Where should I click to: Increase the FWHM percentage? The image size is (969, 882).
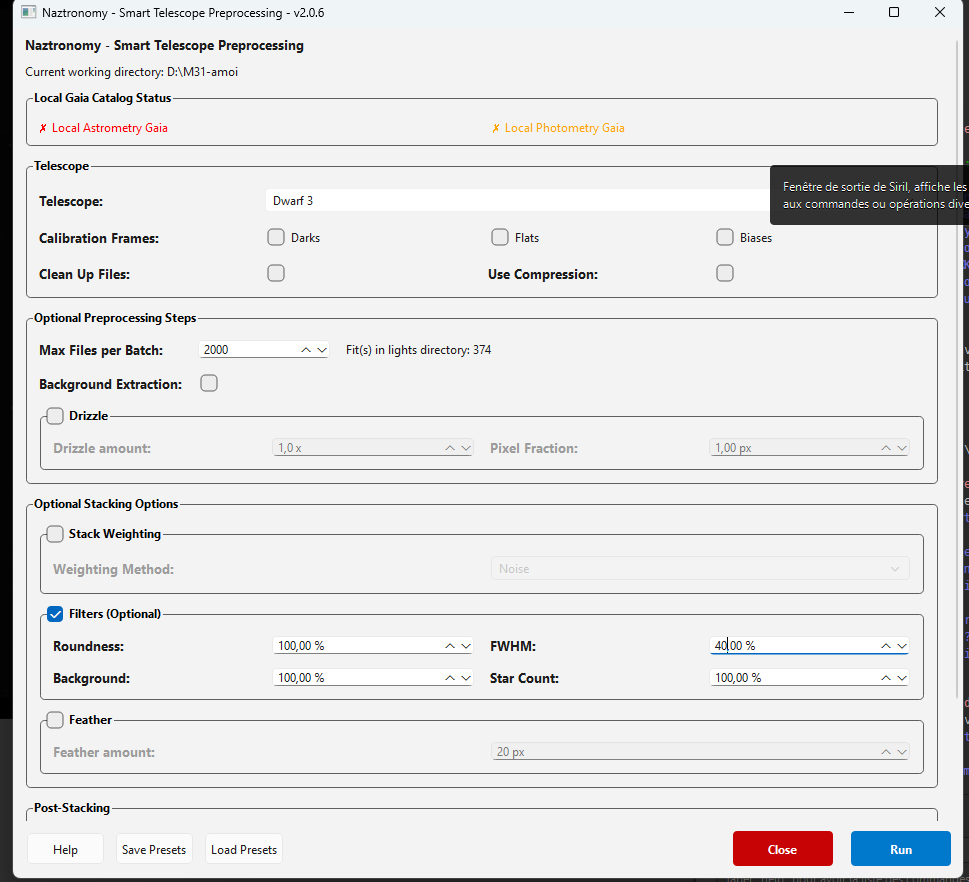886,646
